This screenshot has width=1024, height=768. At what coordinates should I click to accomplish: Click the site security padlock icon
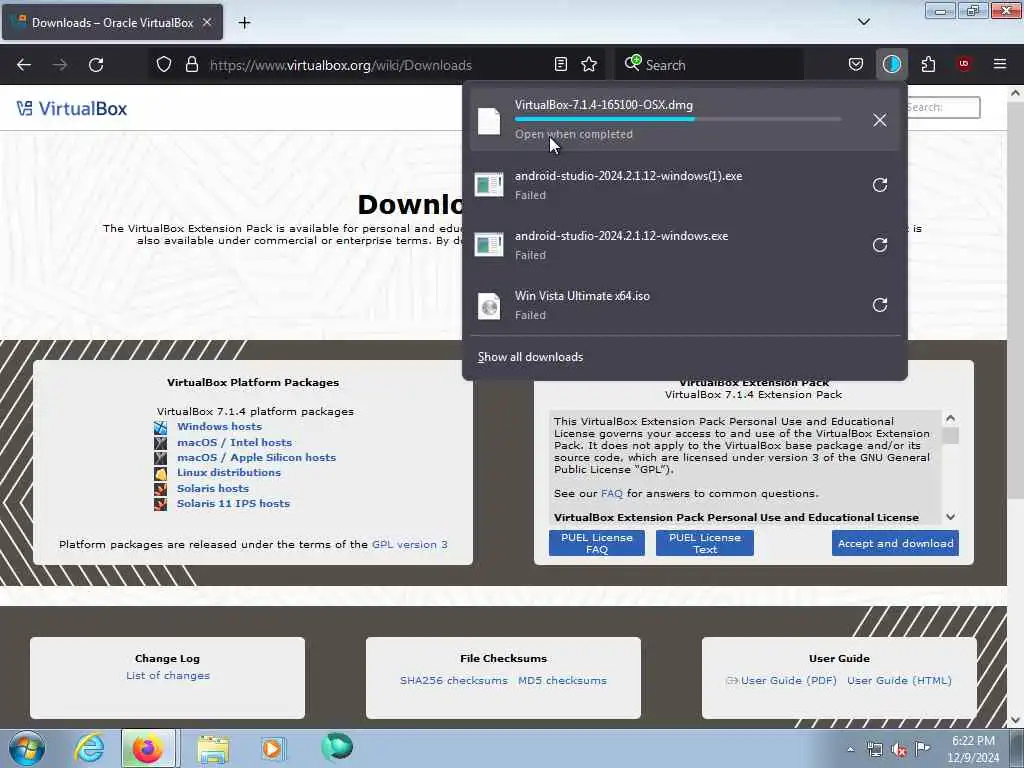click(191, 65)
